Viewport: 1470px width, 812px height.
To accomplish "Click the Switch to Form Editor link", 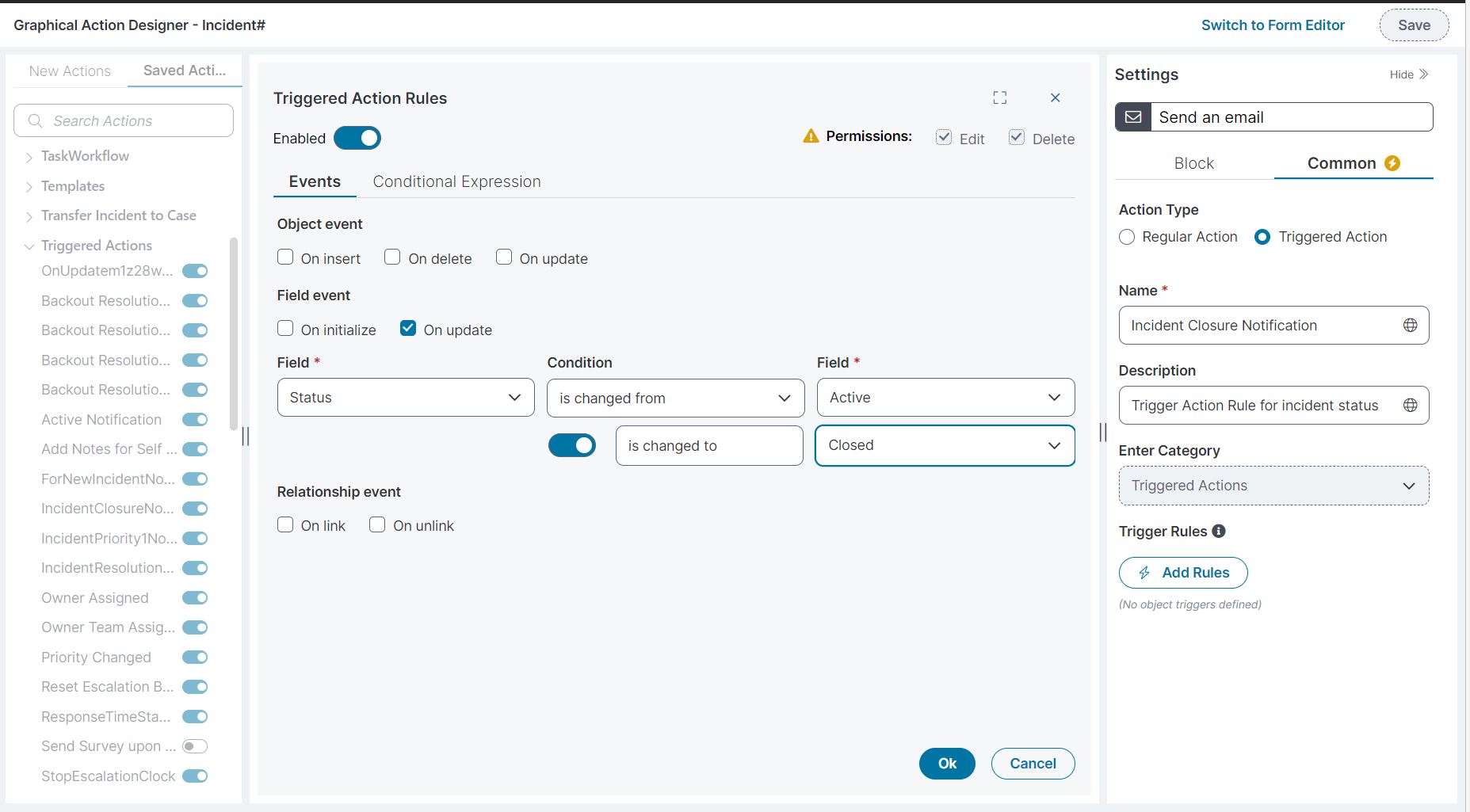I will (x=1273, y=25).
